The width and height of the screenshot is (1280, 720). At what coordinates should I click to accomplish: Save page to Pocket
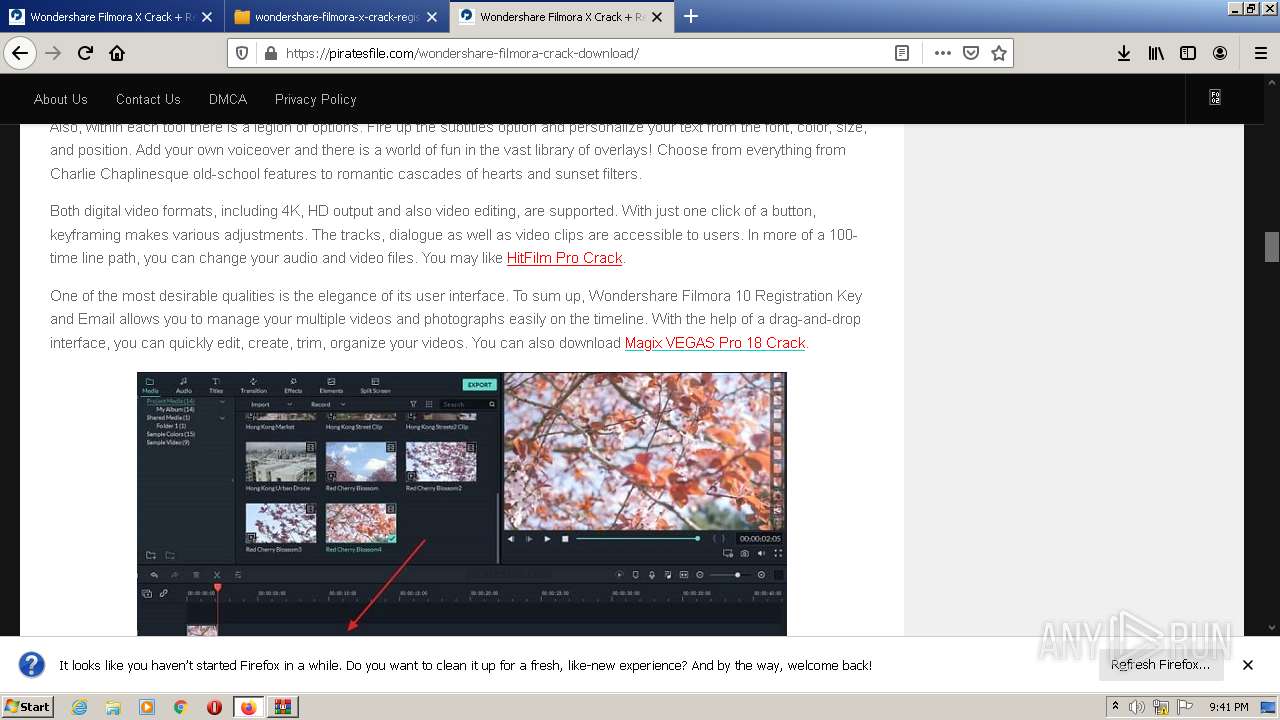[x=970, y=53]
